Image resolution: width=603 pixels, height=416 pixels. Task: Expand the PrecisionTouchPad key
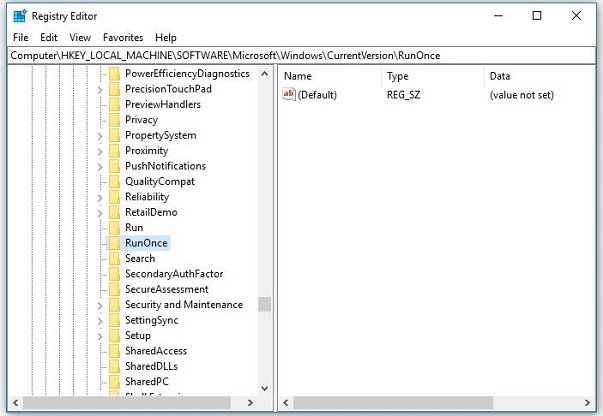point(100,90)
